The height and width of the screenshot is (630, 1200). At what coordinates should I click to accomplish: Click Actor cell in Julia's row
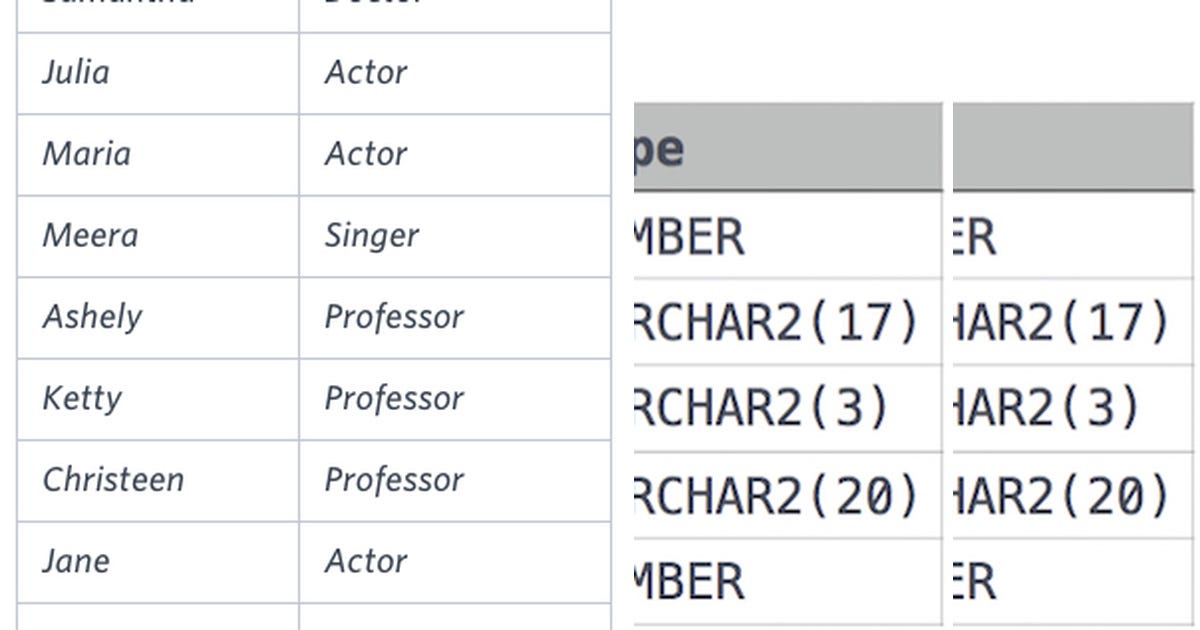tap(455, 73)
